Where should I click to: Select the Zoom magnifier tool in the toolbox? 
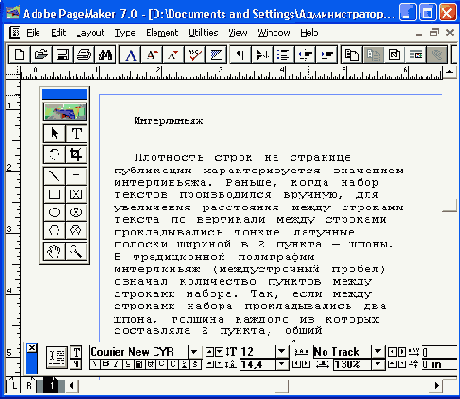pos(76,251)
